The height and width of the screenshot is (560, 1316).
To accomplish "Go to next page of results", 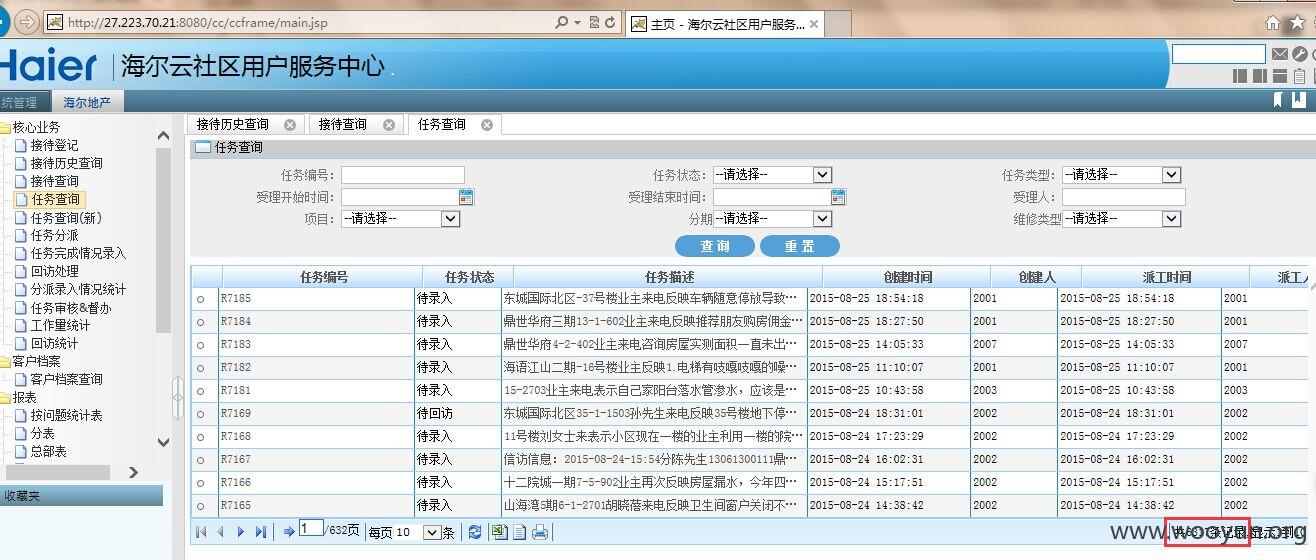I will tap(241, 532).
